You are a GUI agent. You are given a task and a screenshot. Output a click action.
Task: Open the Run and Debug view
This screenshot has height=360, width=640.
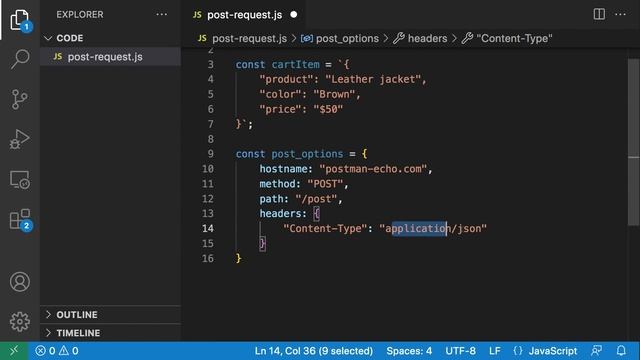pos(20,139)
